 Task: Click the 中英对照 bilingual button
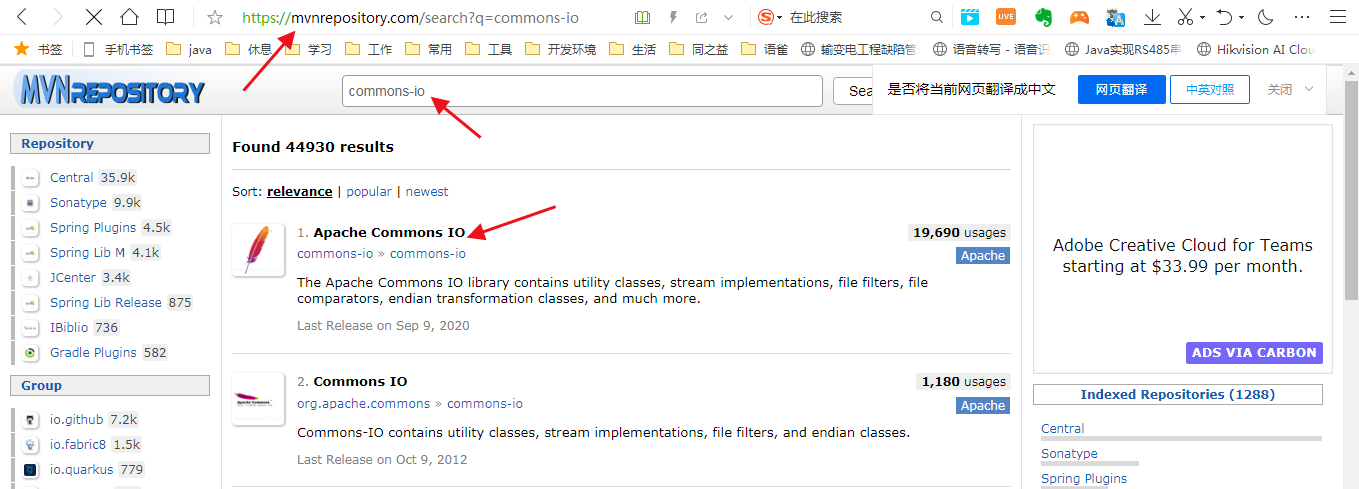(1210, 89)
